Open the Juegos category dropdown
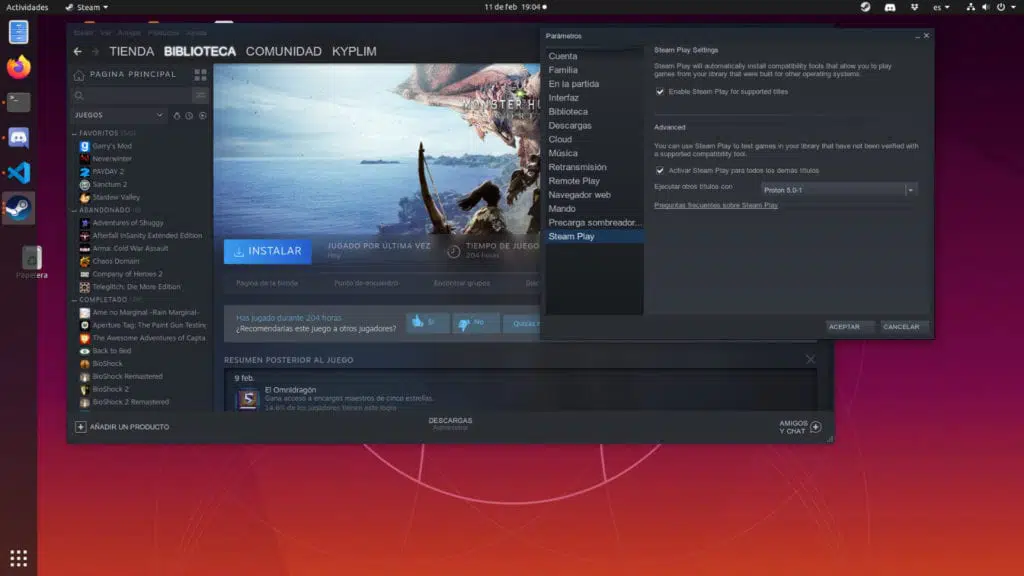Viewport: 1024px width, 576px height. [119, 116]
